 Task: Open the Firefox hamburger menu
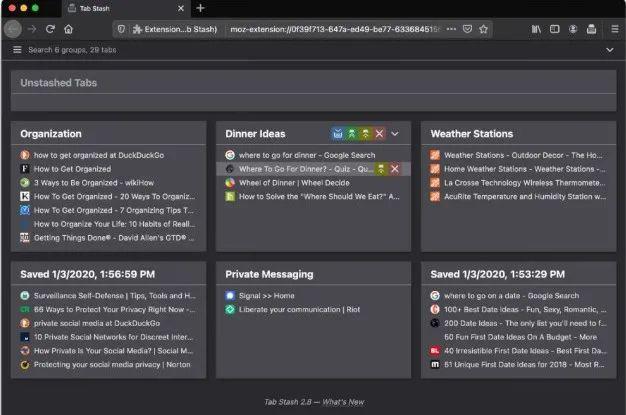[612, 29]
